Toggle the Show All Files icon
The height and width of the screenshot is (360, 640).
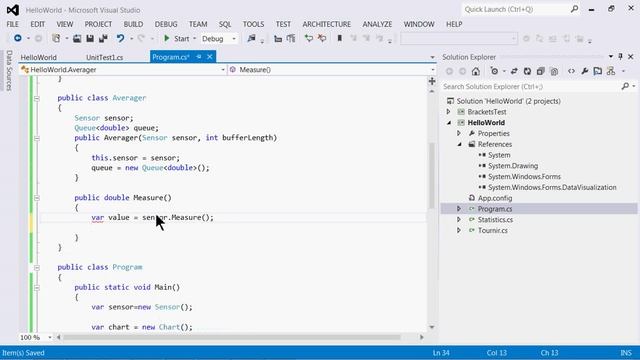pos(554,71)
